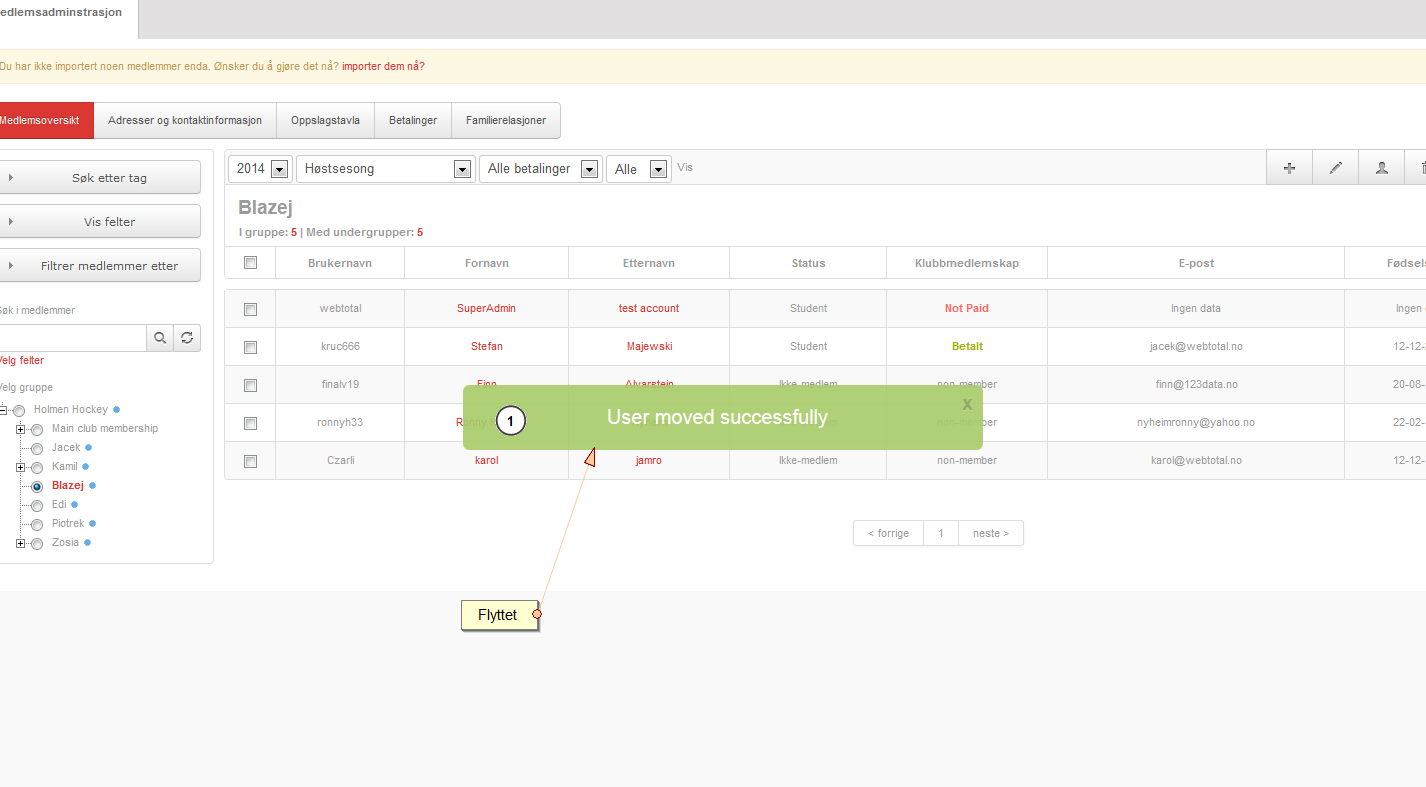Screen dimensions: 1426x787
Task: Open the 2014 year dropdown
Action: (260, 169)
